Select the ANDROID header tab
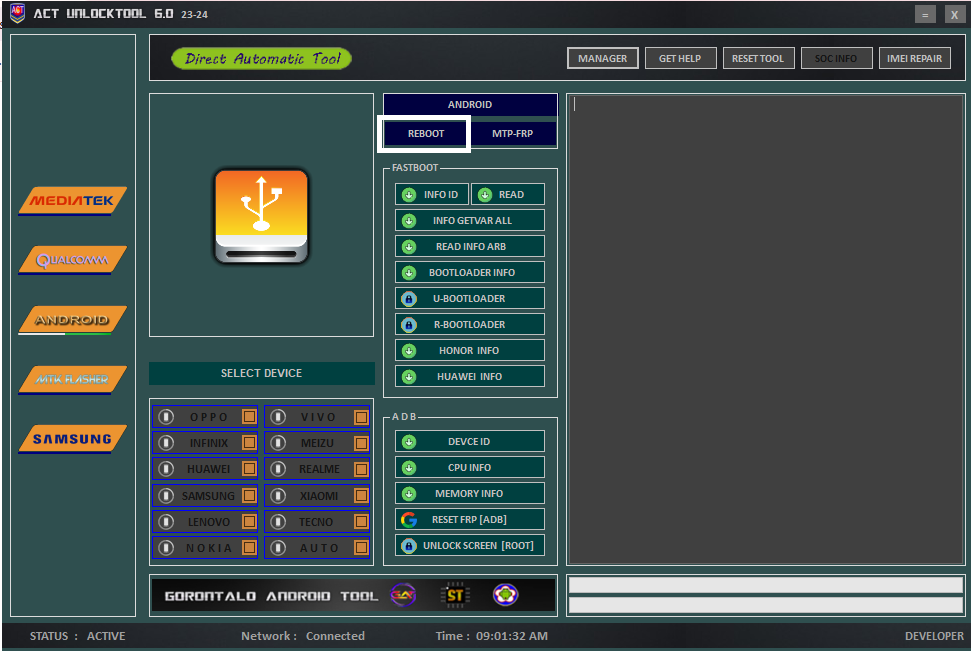This screenshot has width=971, height=651. click(x=470, y=105)
